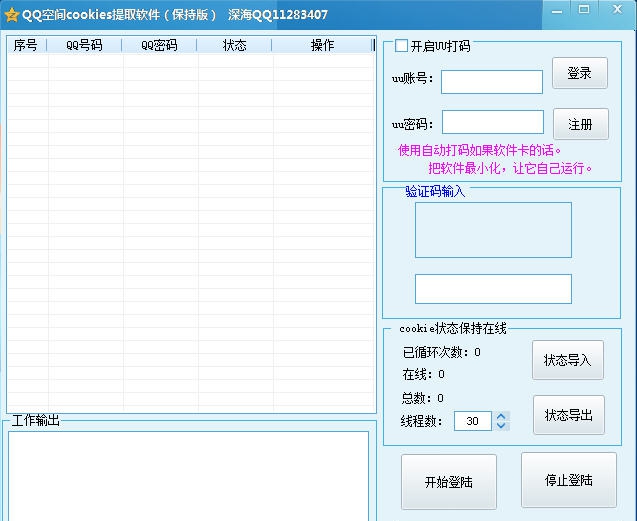Increase 线程数 with the up arrow
The image size is (637, 521).
501,417
